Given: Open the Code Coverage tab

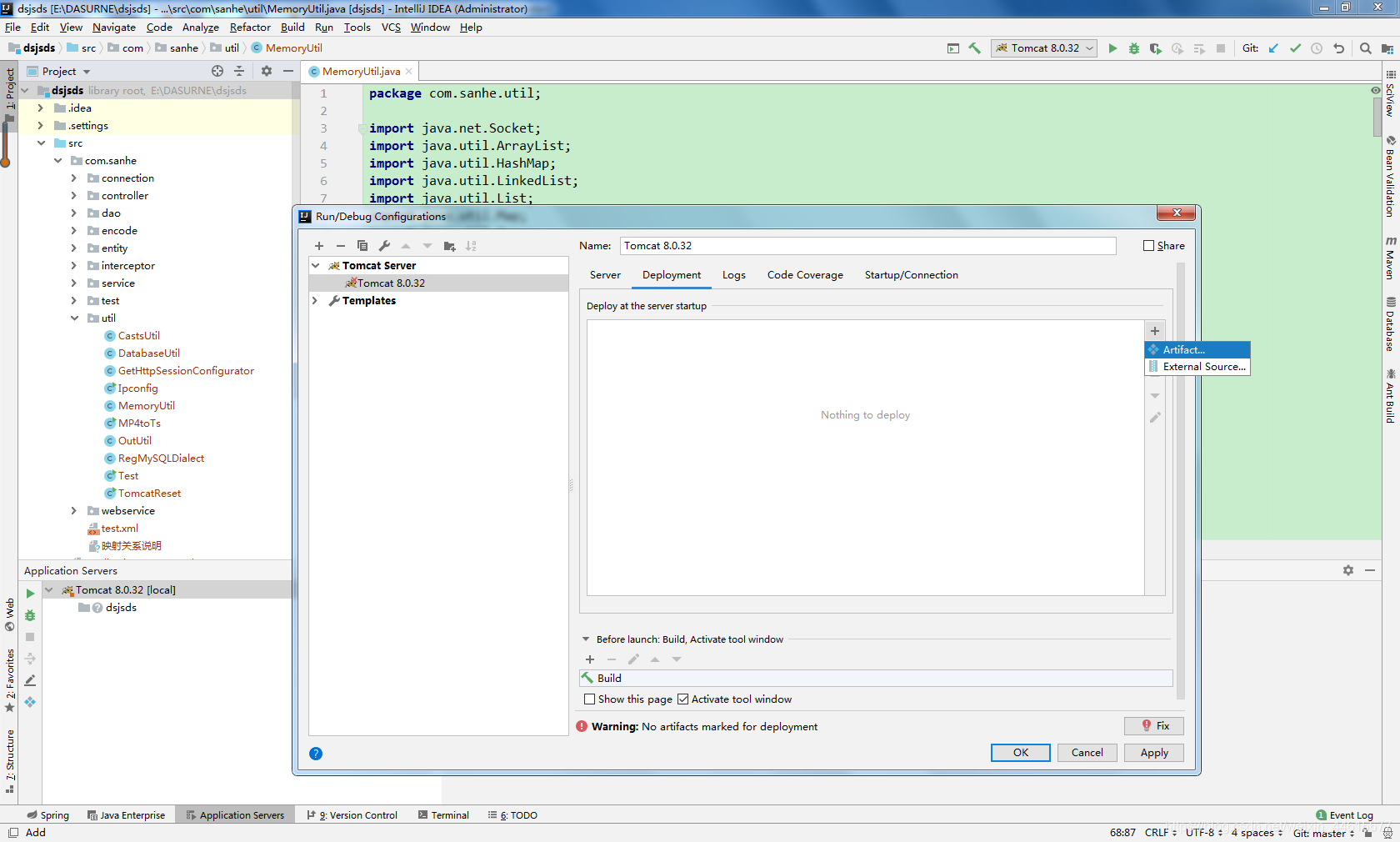Looking at the screenshot, I should [x=805, y=275].
